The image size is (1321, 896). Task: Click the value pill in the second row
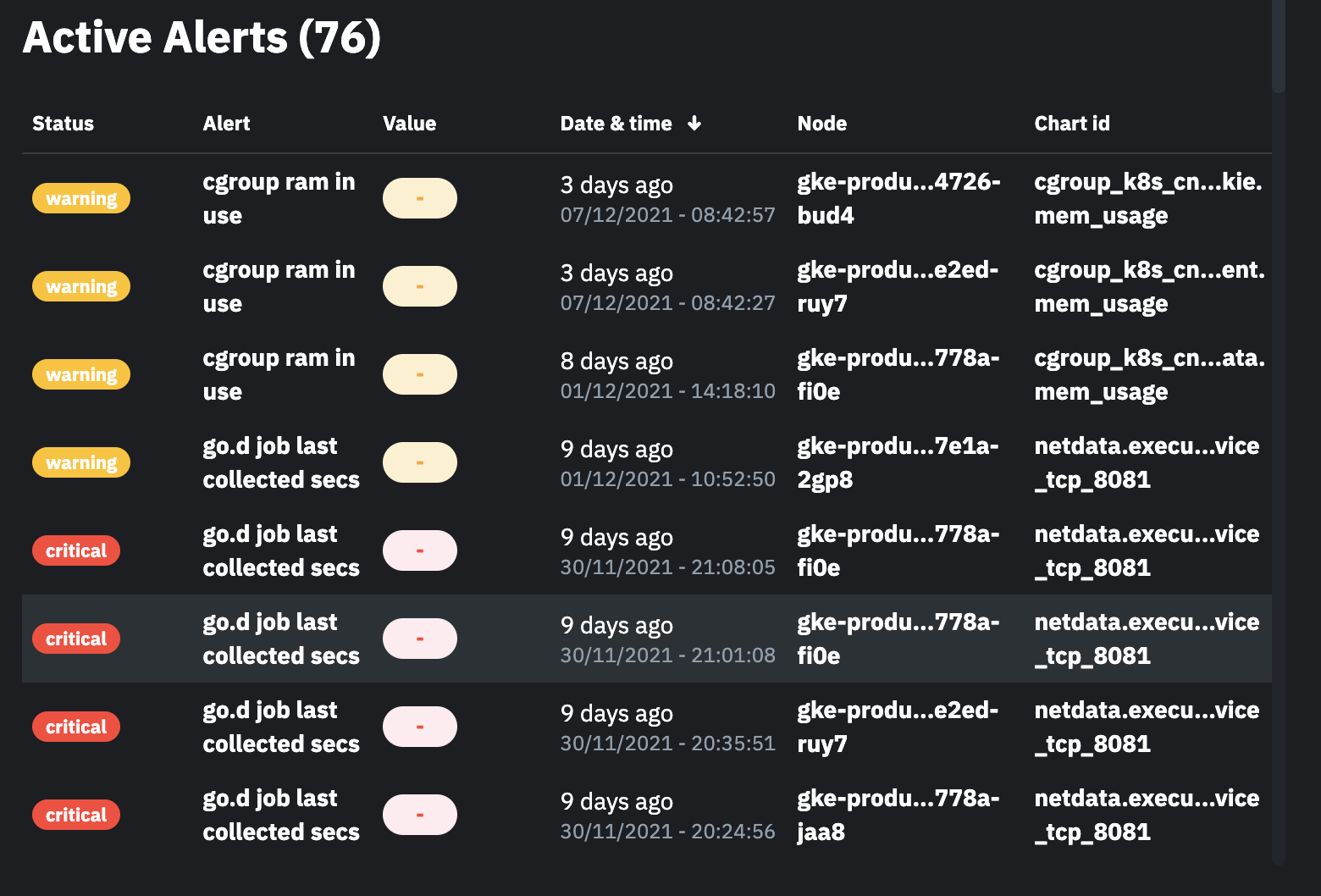click(420, 286)
